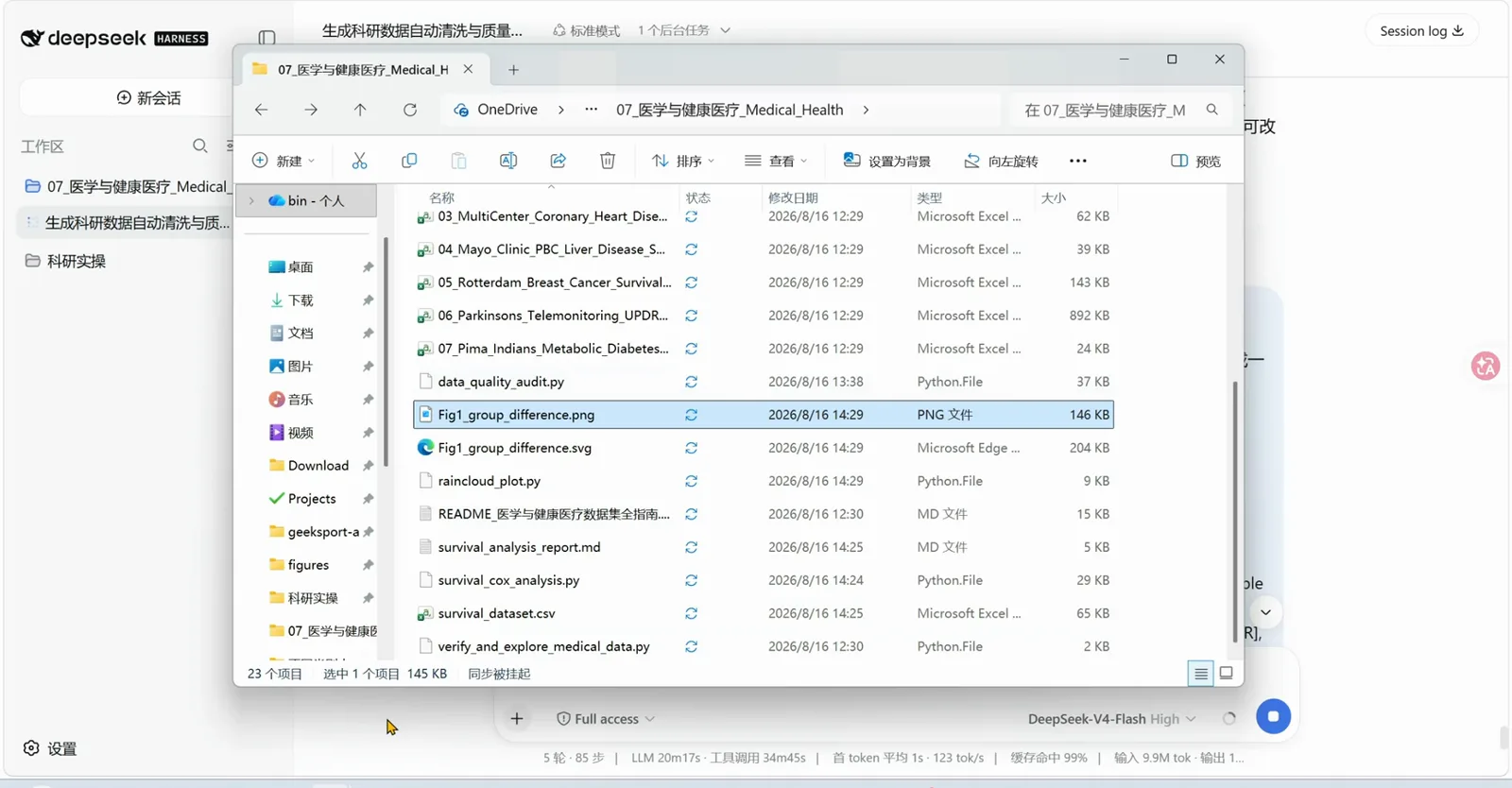The height and width of the screenshot is (788, 1512).
Task: Click the Copy icon in Explorer toolbar
Action: (409, 161)
